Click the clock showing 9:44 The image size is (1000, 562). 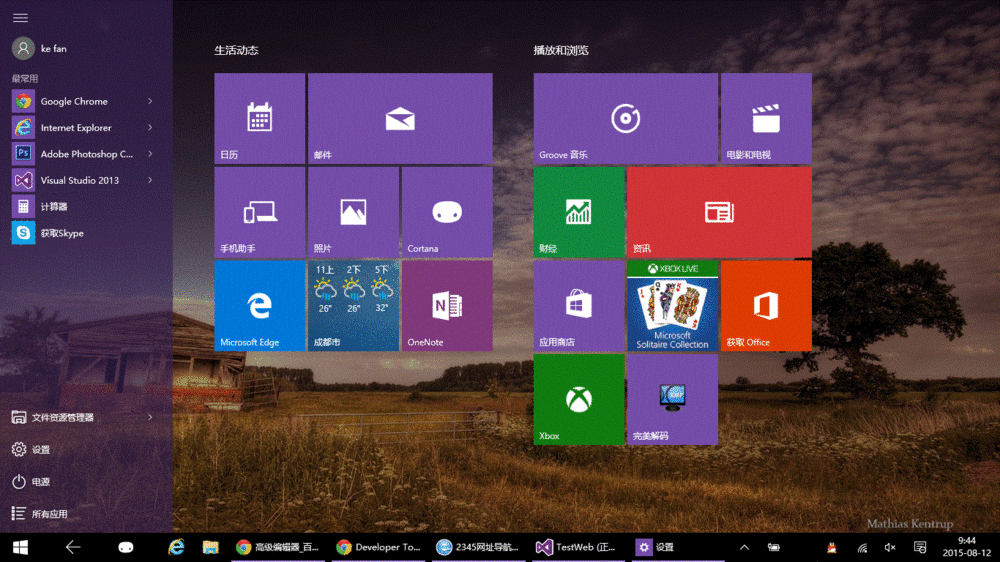967,547
